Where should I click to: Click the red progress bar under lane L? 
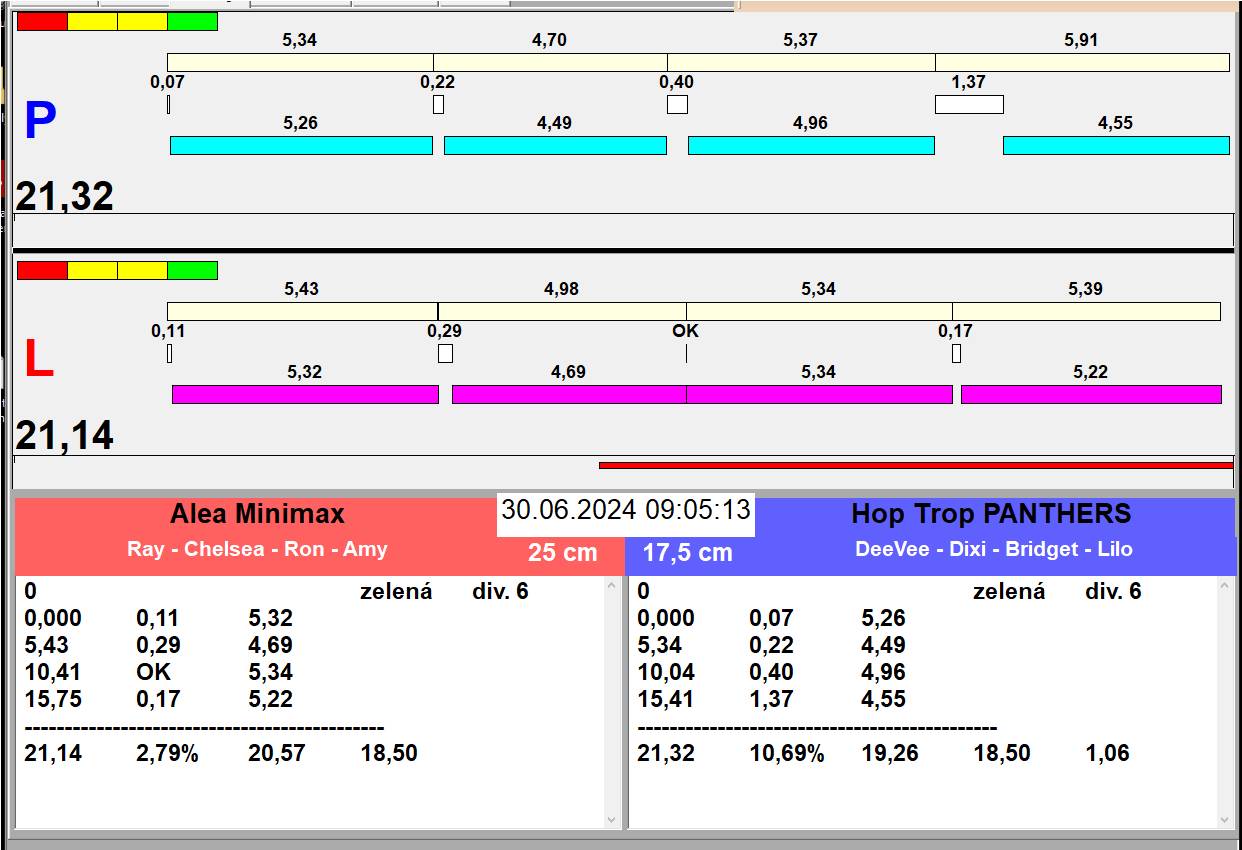tap(915, 465)
